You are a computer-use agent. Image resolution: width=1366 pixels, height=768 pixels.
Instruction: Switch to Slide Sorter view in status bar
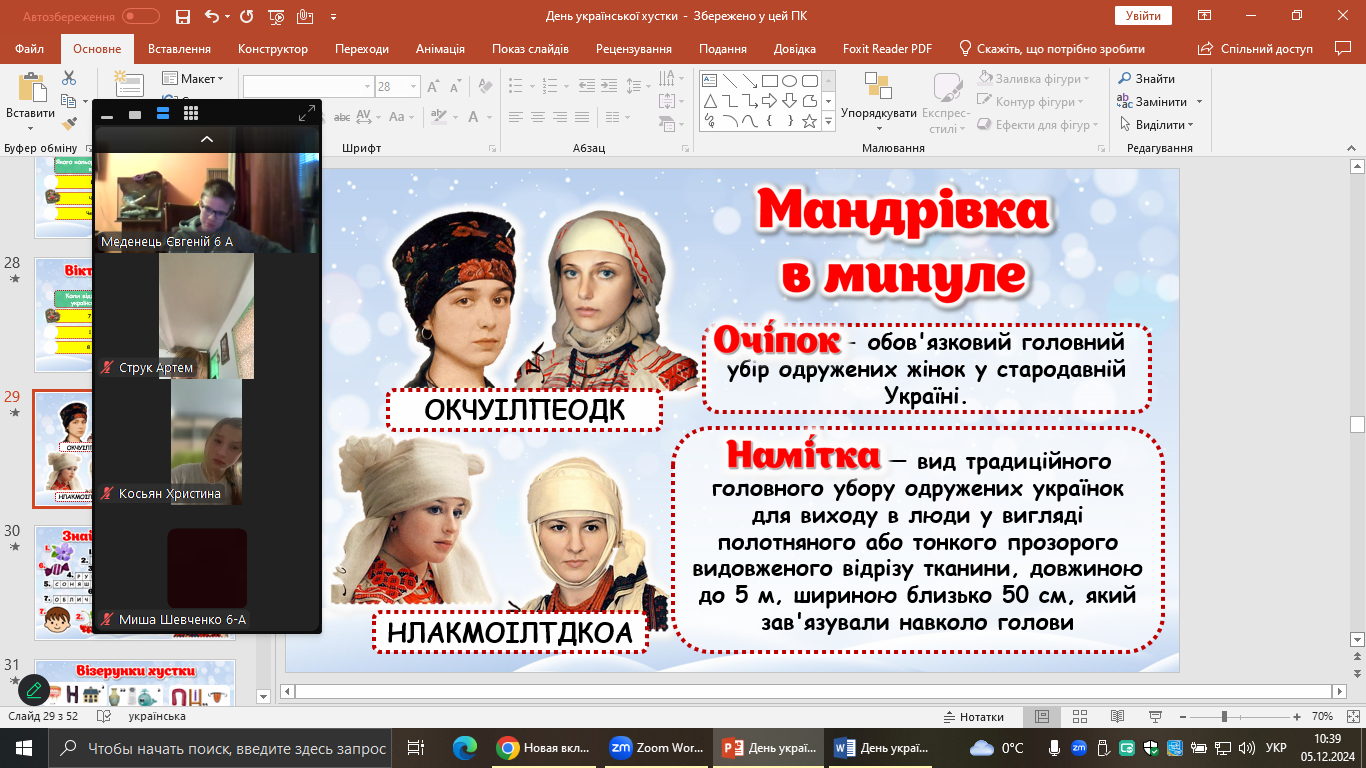coord(1079,717)
